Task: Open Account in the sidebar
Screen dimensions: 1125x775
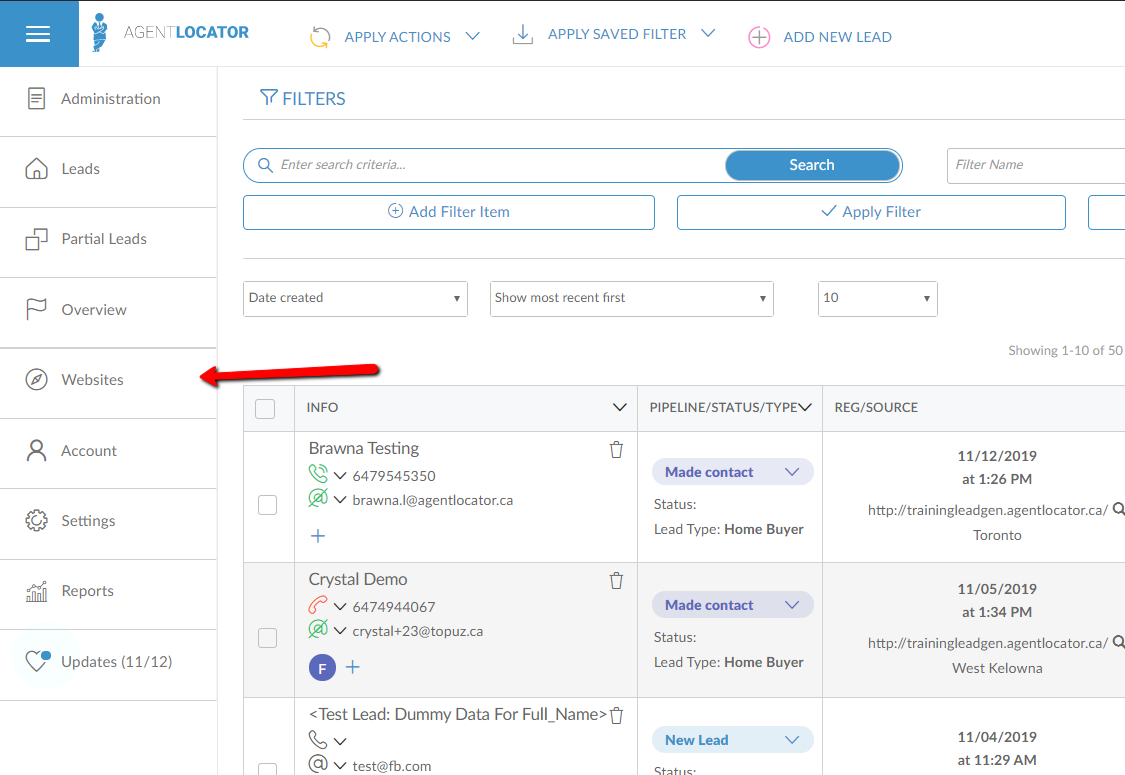Action: (x=108, y=451)
